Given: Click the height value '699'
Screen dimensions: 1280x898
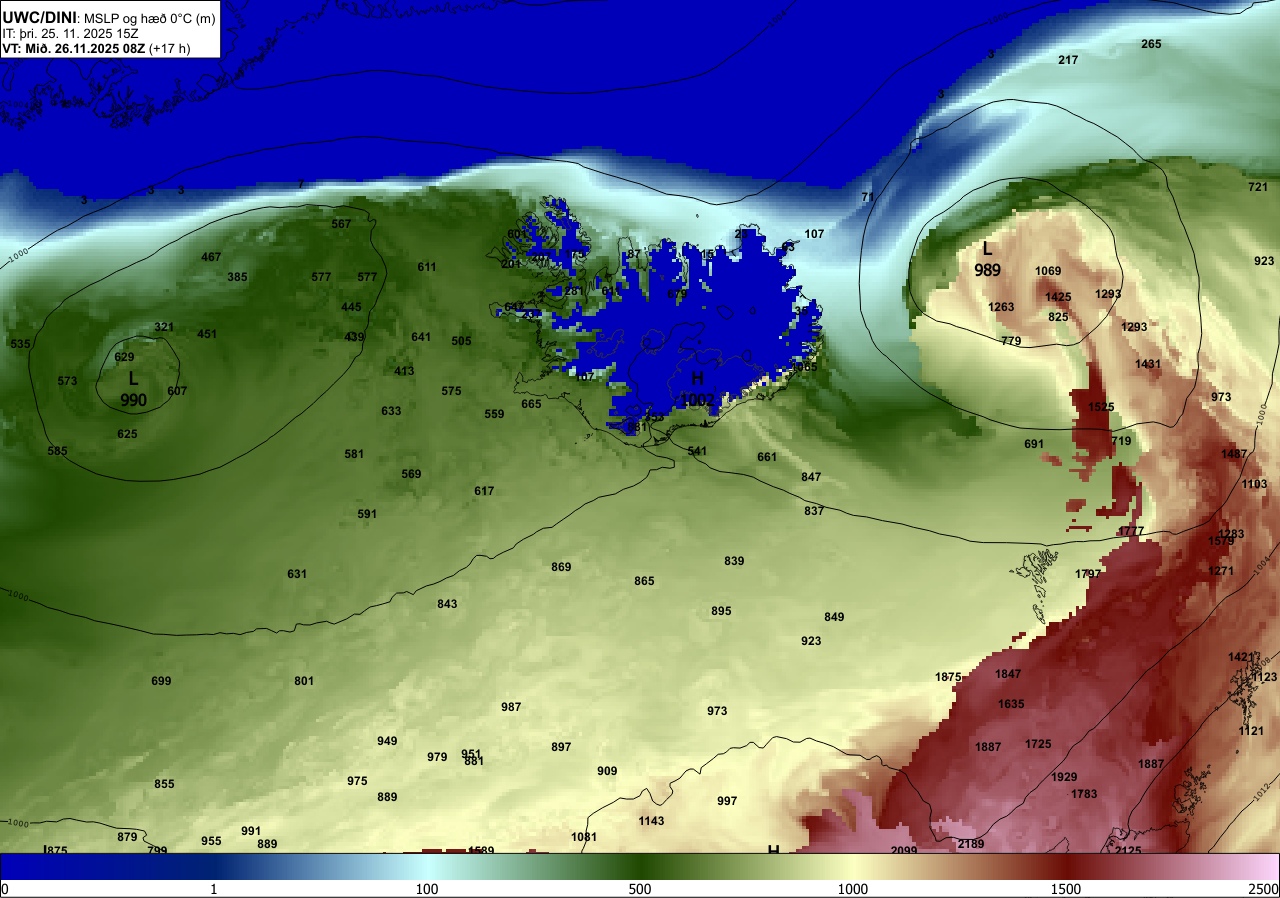Looking at the screenshot, I should pos(161,681).
